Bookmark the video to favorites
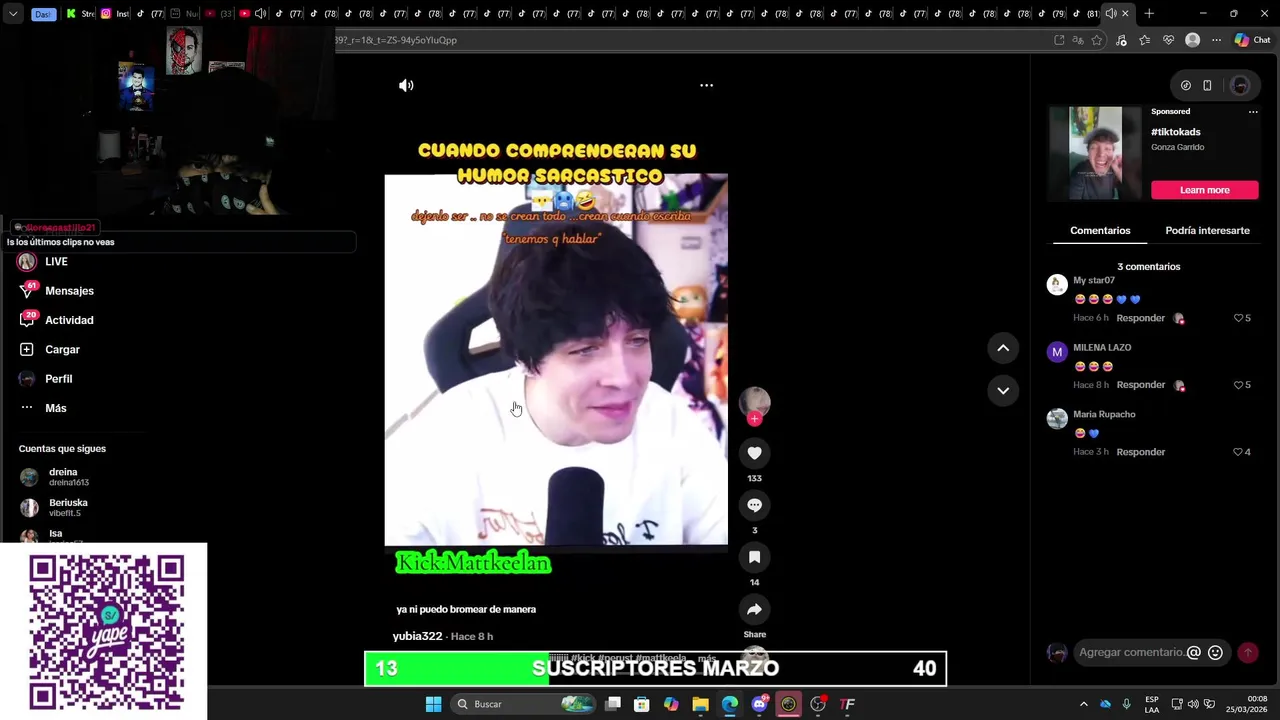This screenshot has height=720, width=1280. point(754,557)
